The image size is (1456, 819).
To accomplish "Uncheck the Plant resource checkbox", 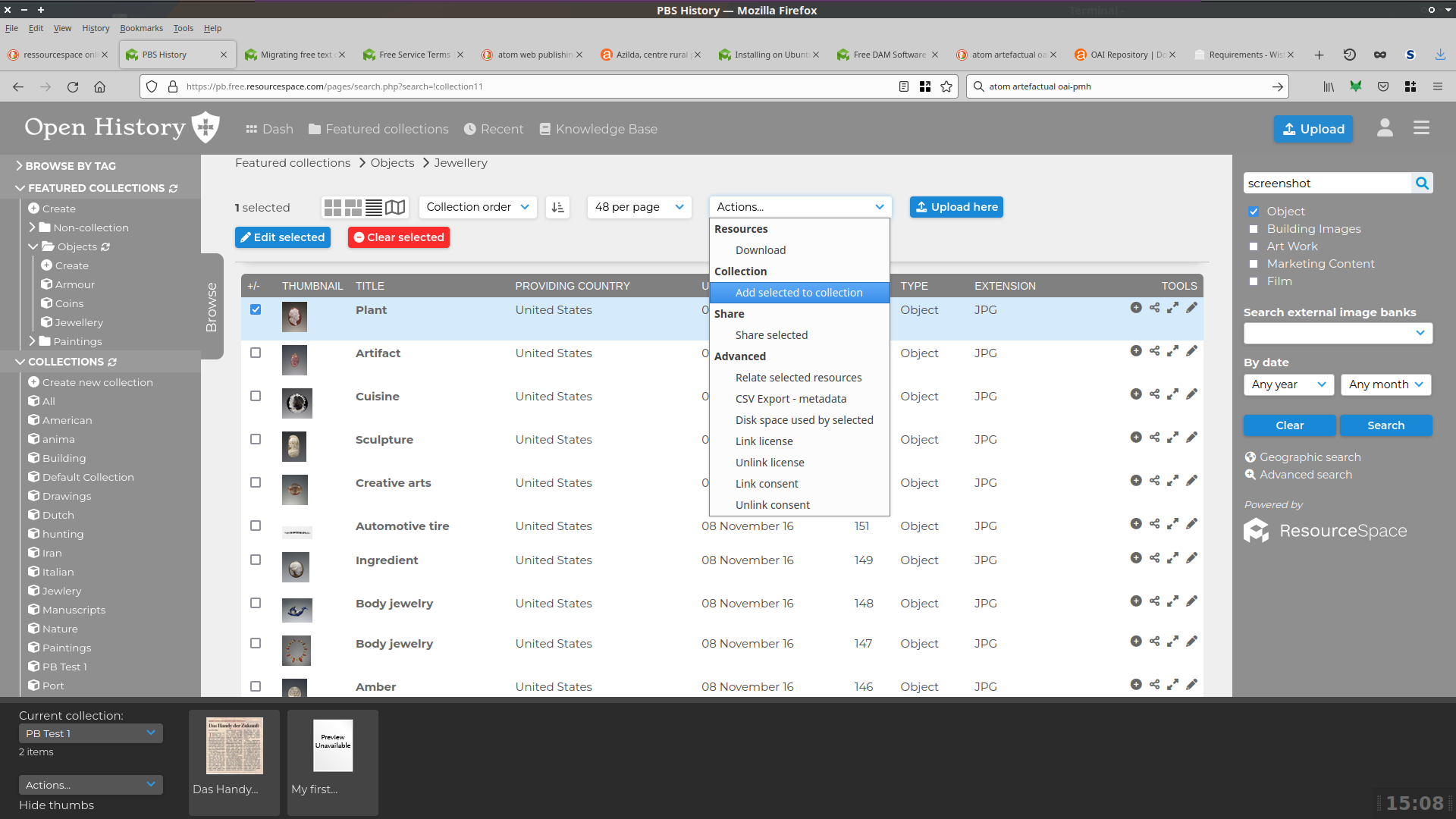I will (256, 309).
